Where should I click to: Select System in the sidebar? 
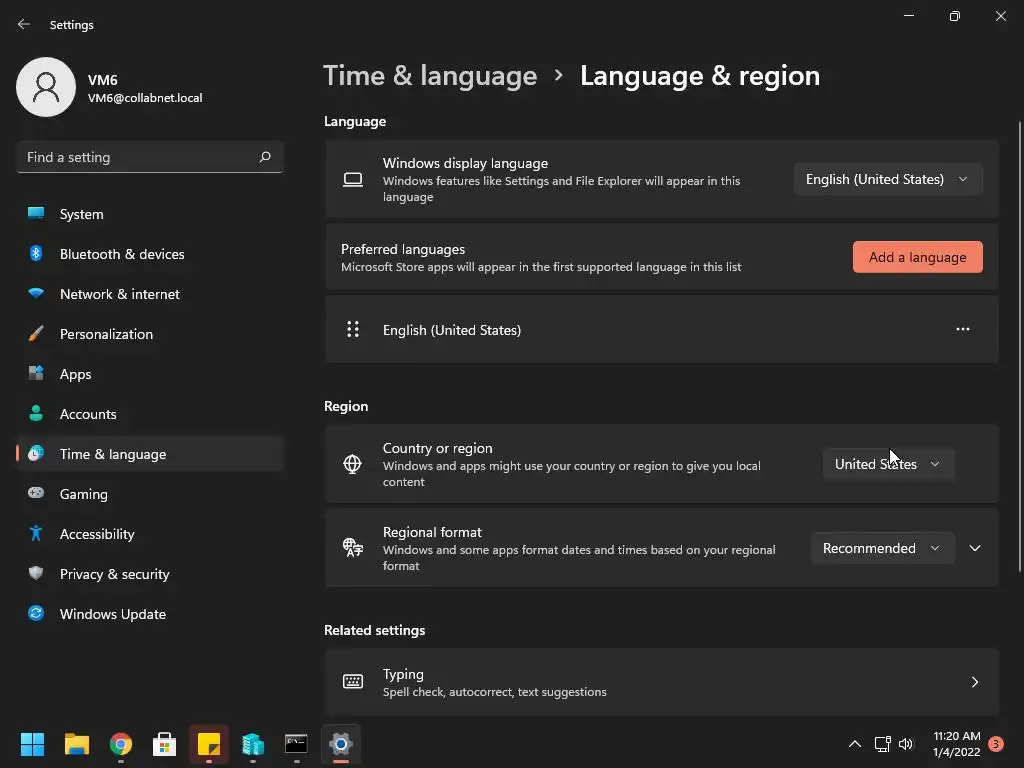coord(150,214)
